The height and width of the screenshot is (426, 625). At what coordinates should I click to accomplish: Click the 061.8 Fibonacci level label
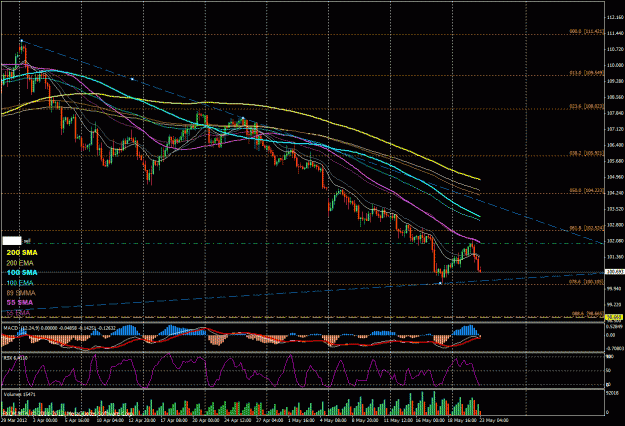587,228
